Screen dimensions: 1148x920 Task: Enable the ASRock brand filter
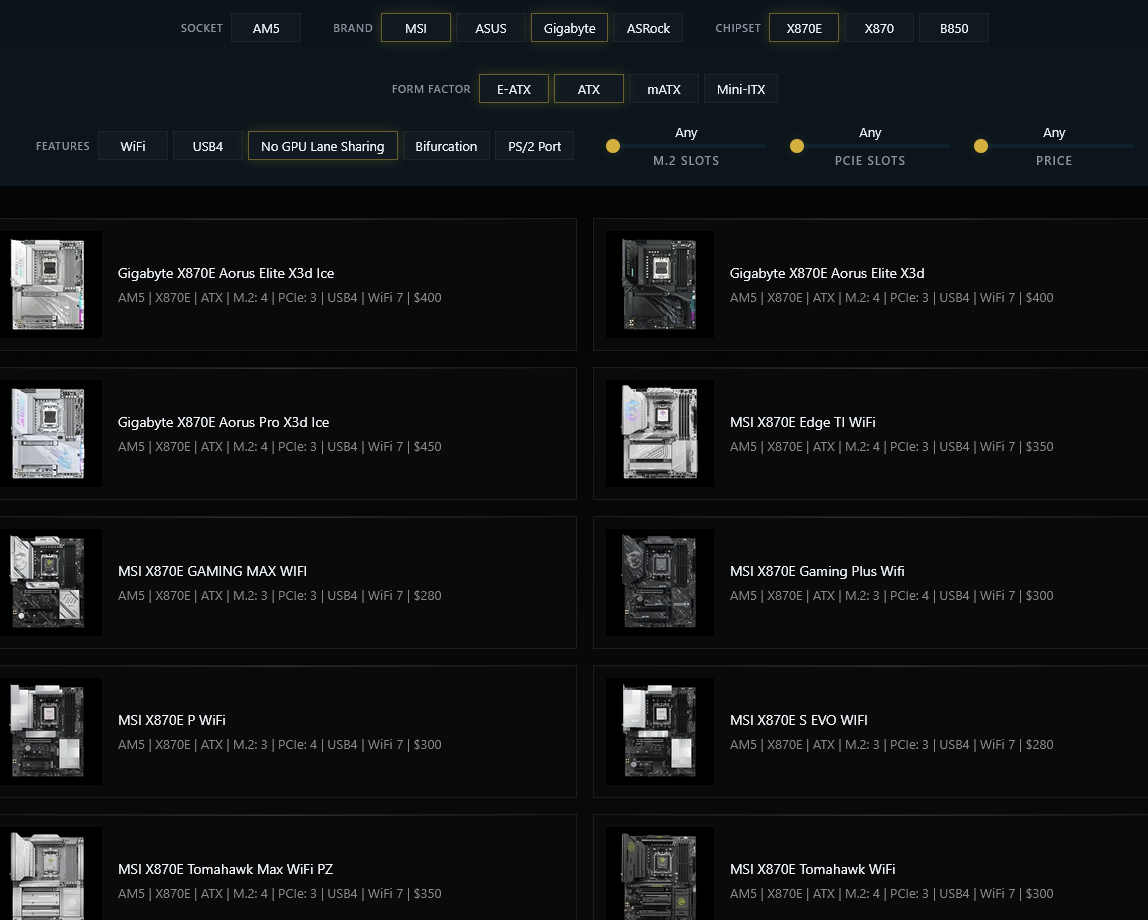[648, 28]
